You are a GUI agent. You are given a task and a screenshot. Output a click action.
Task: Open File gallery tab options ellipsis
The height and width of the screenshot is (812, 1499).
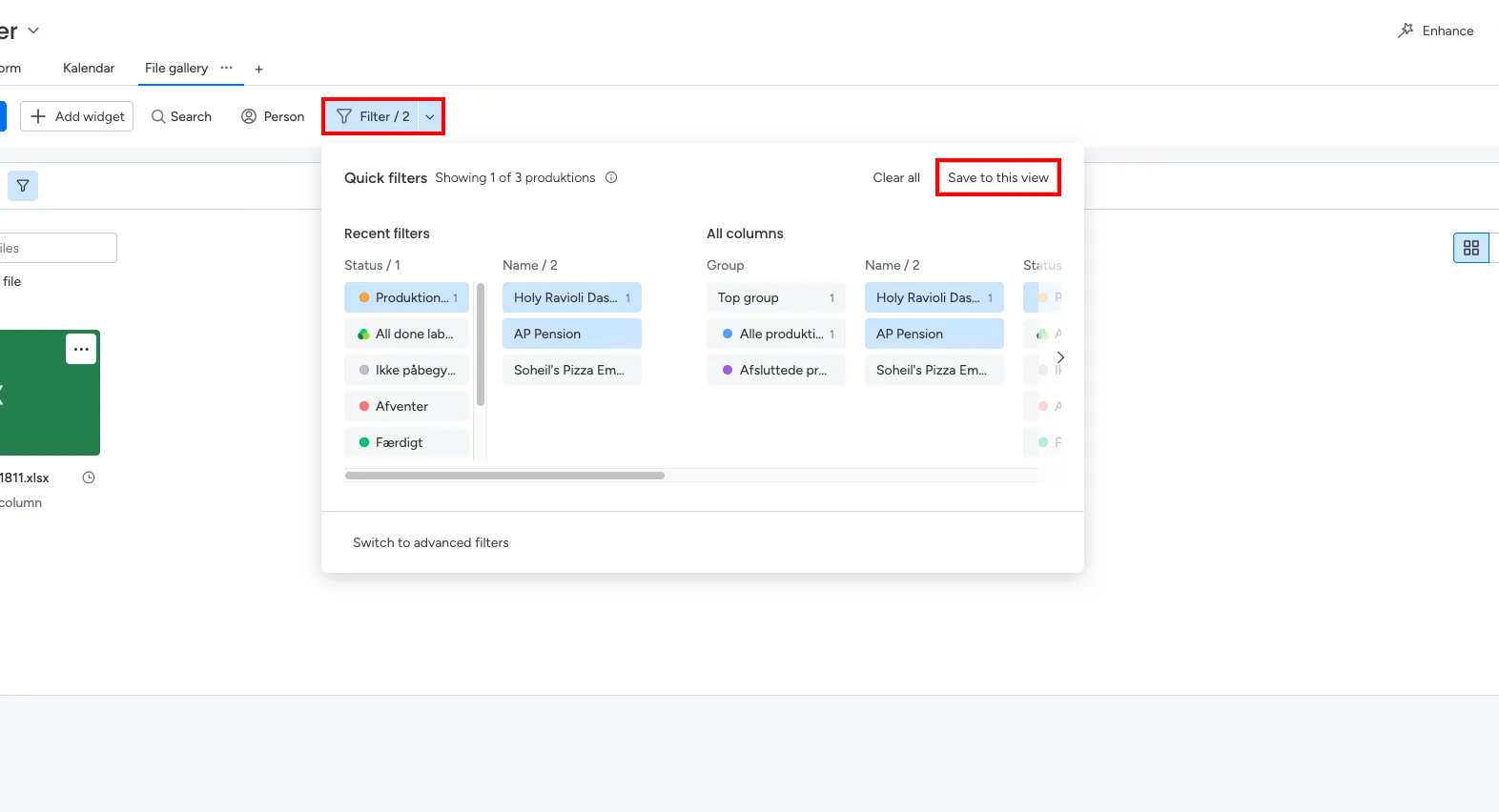(x=226, y=68)
